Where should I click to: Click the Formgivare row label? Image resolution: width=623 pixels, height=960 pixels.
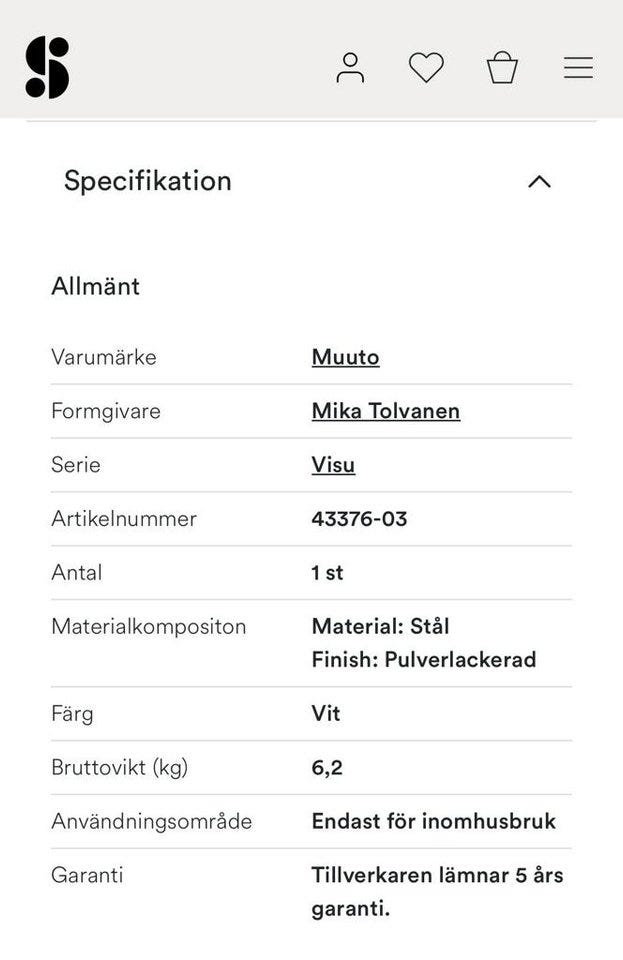click(106, 411)
